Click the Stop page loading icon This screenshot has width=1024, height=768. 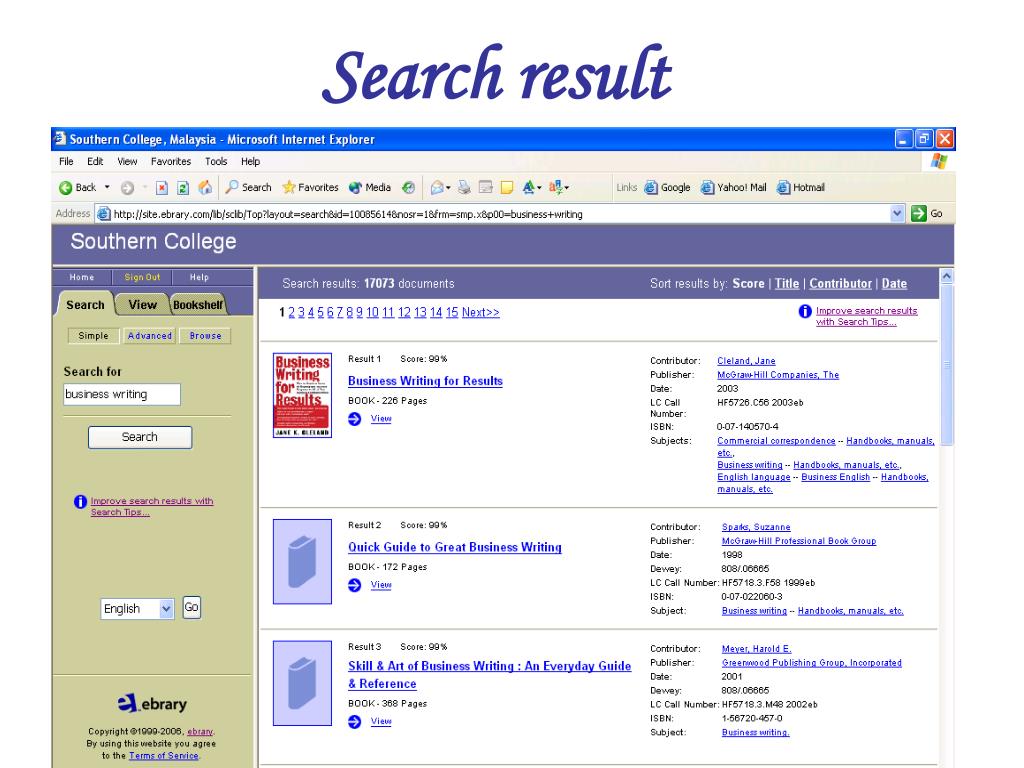pyautogui.click(x=162, y=187)
